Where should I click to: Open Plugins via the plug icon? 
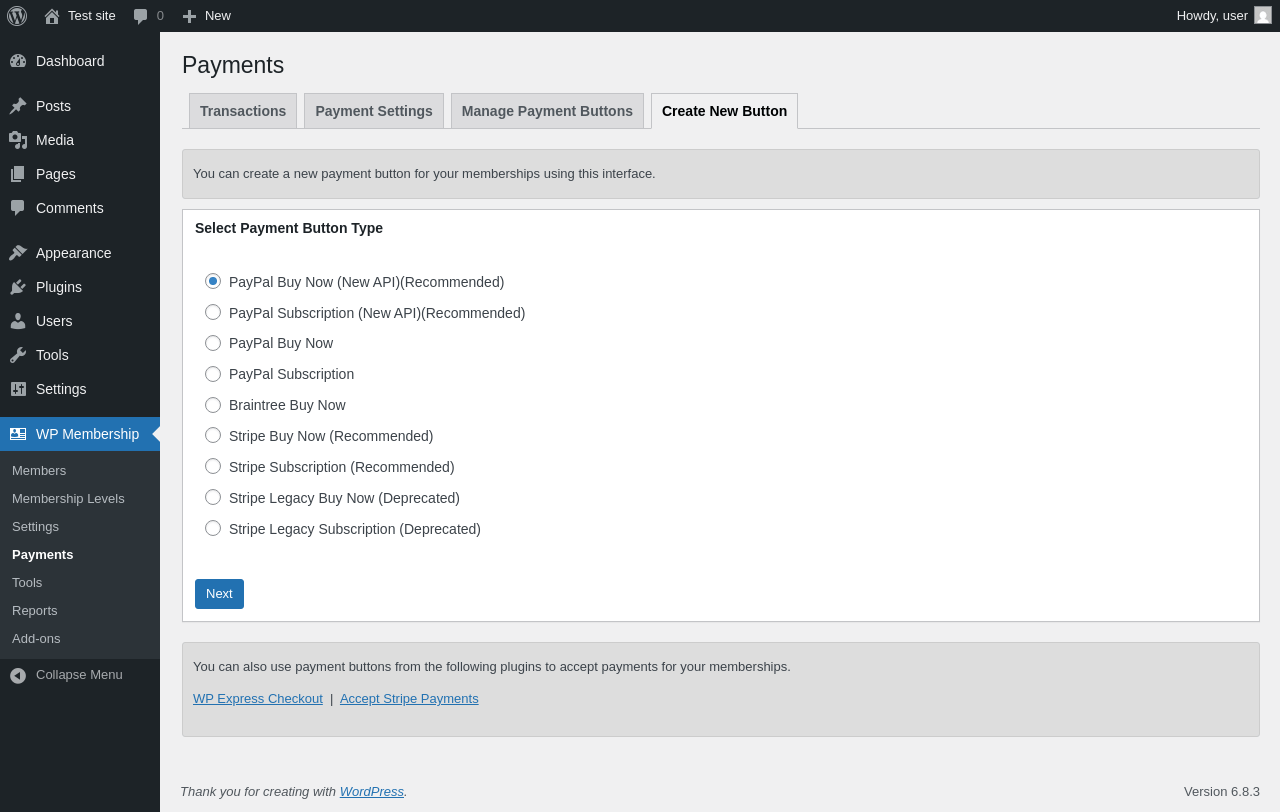pyautogui.click(x=18, y=287)
